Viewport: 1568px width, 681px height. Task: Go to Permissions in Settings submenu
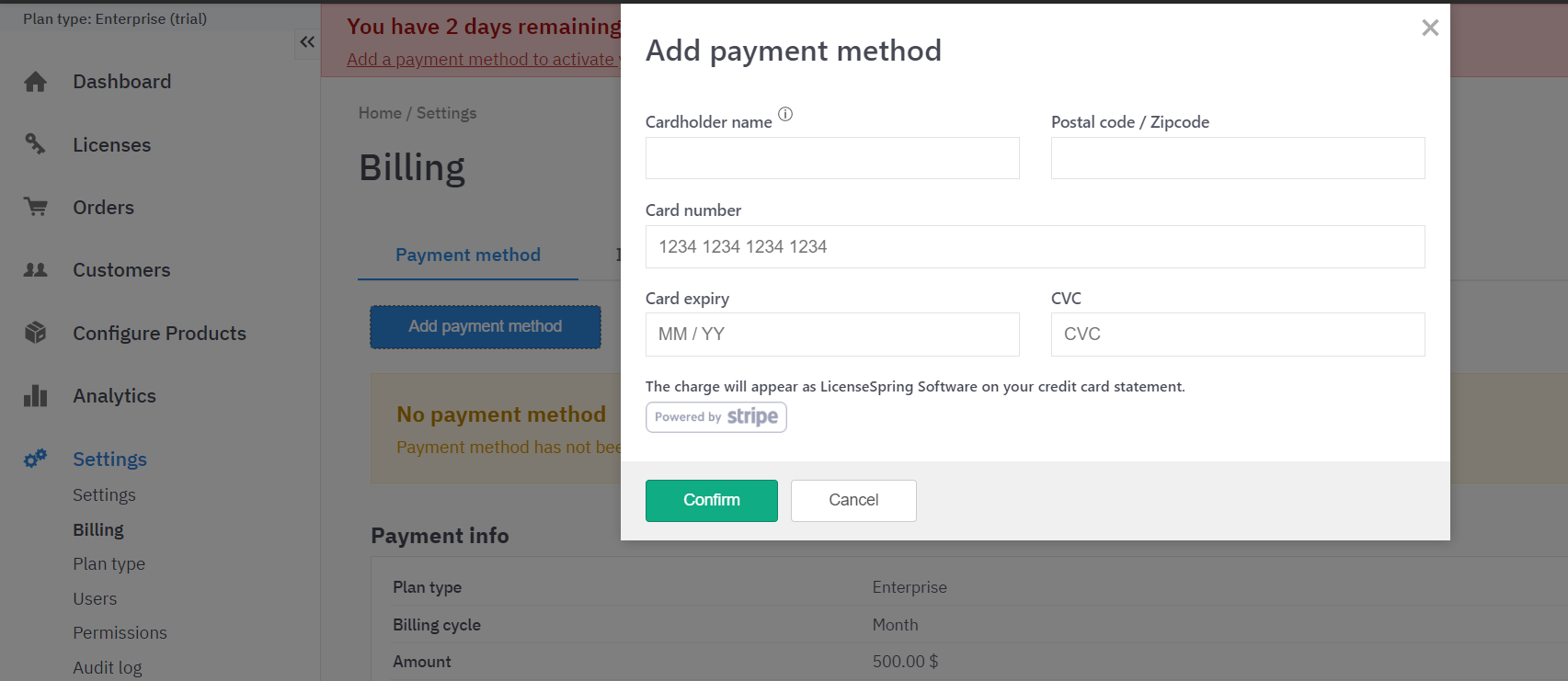pyautogui.click(x=120, y=633)
